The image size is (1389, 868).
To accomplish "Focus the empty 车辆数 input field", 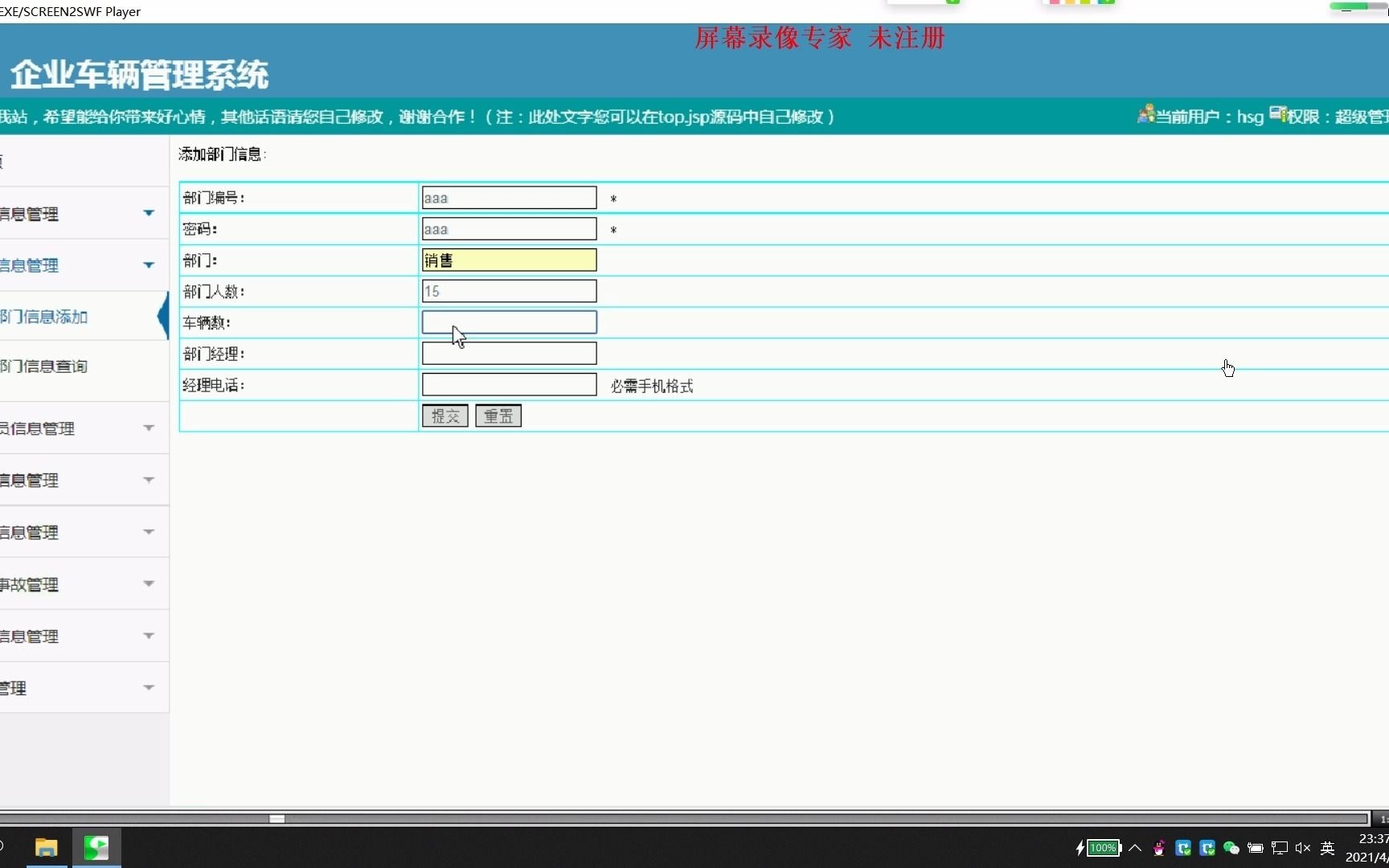I will [510, 322].
